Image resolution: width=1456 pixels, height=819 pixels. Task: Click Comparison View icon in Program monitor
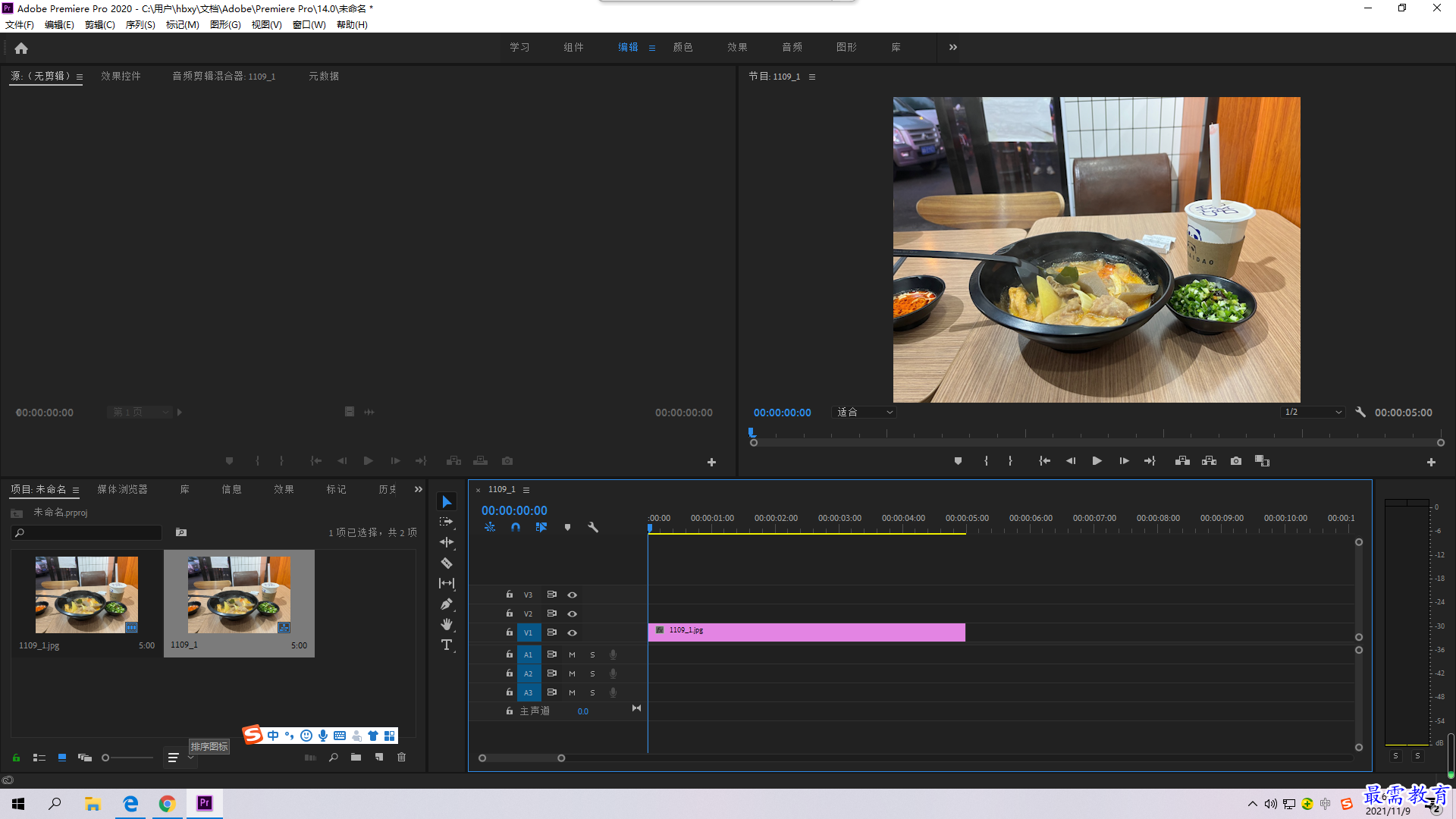[x=1263, y=461]
